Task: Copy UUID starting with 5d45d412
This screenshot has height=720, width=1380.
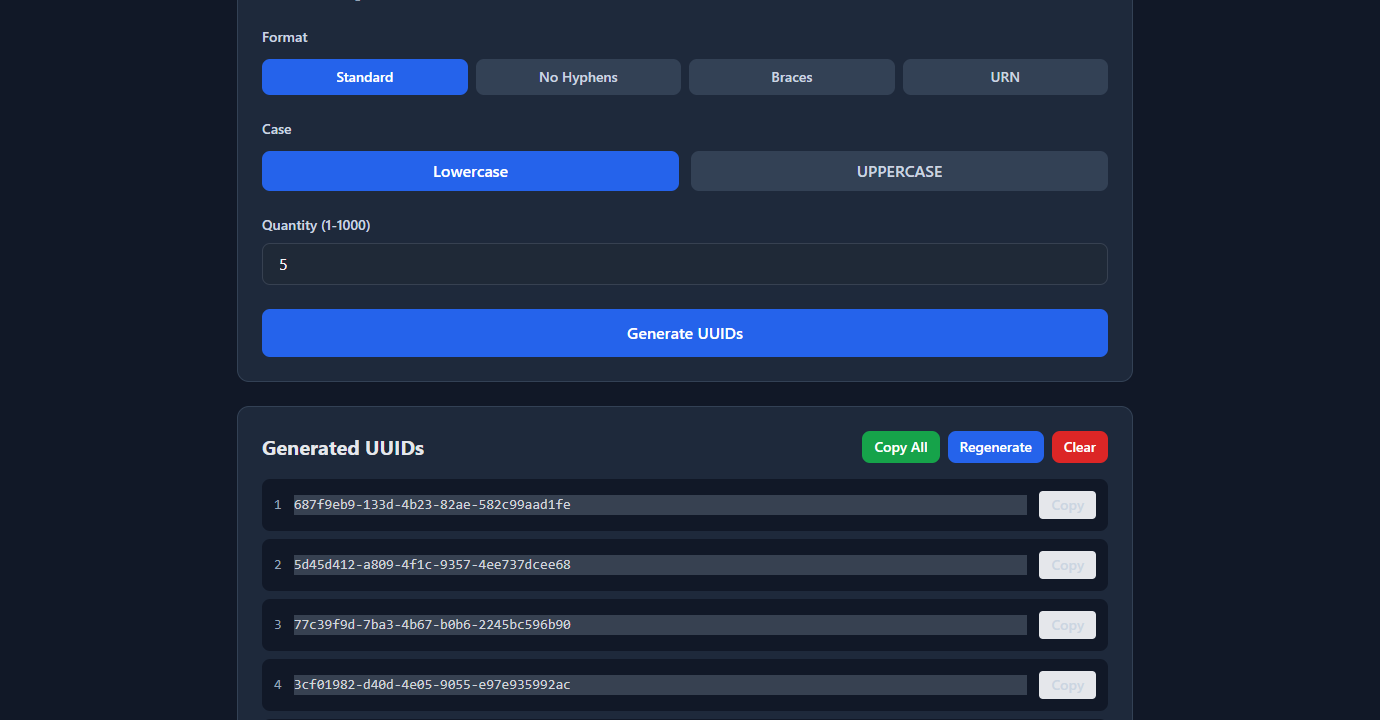Action: pos(1067,565)
